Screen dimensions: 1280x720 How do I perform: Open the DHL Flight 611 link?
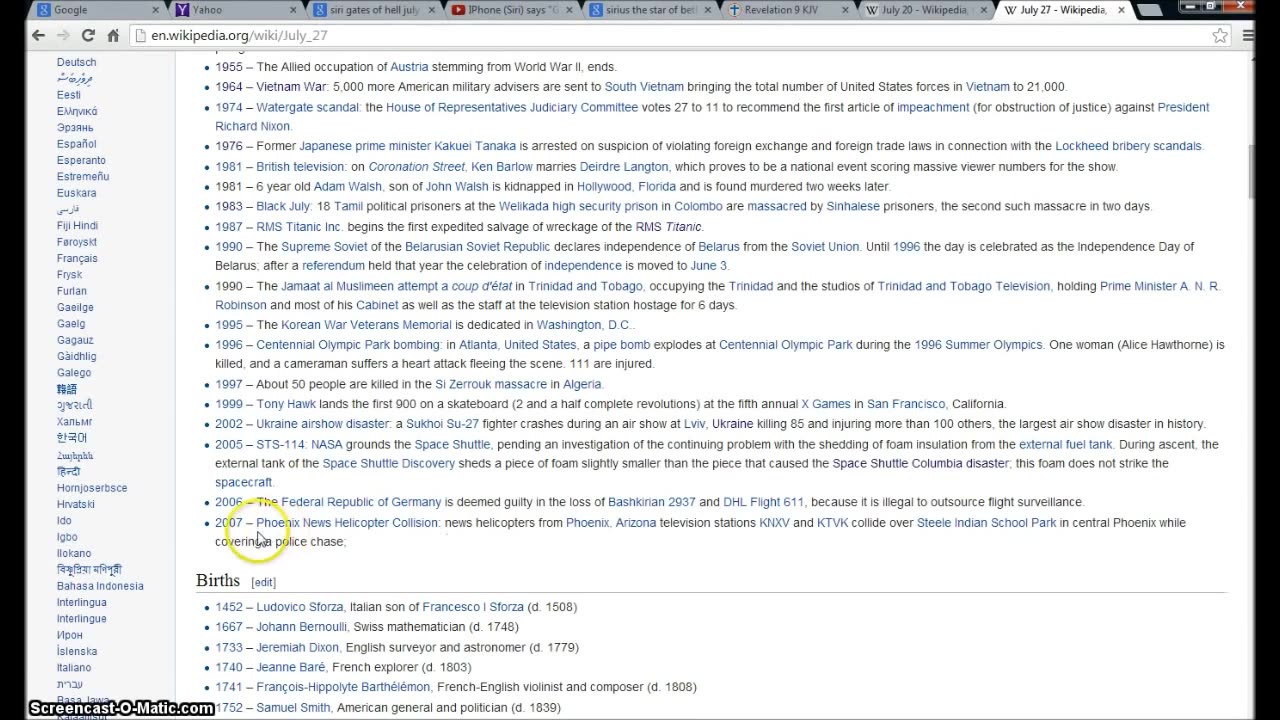click(x=764, y=502)
